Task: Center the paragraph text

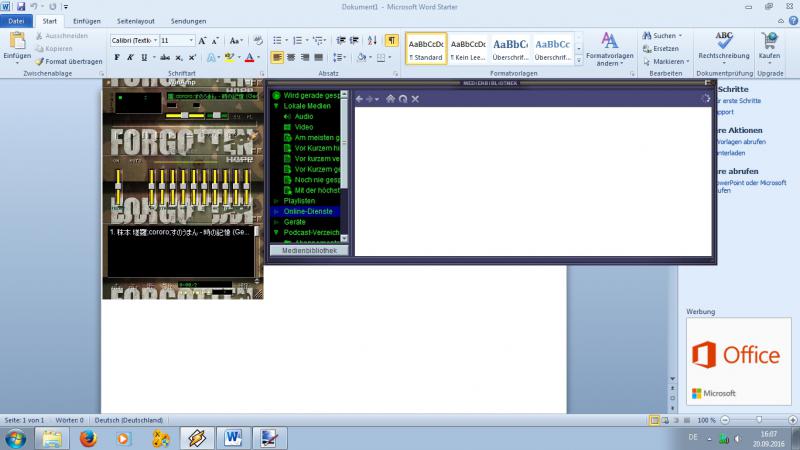Action: [x=291, y=58]
